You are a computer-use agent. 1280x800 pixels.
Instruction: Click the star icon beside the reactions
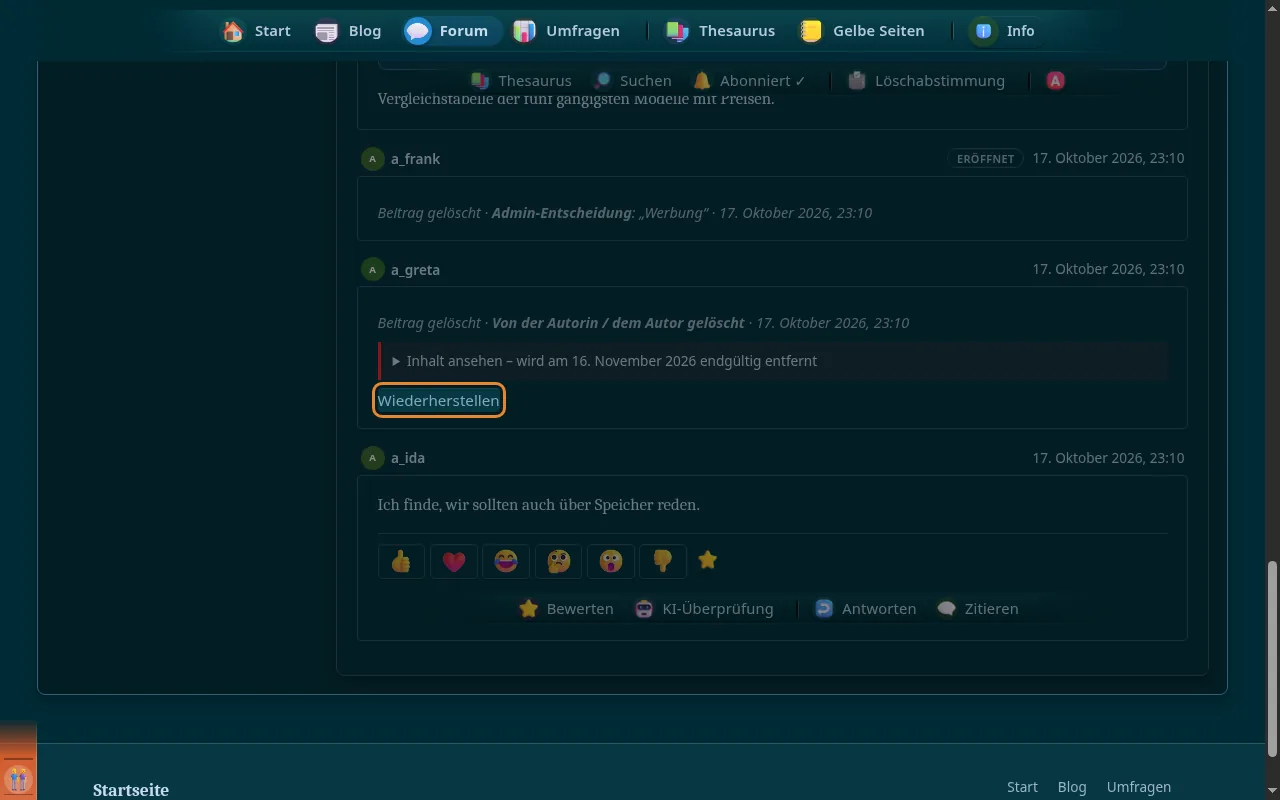click(x=708, y=560)
